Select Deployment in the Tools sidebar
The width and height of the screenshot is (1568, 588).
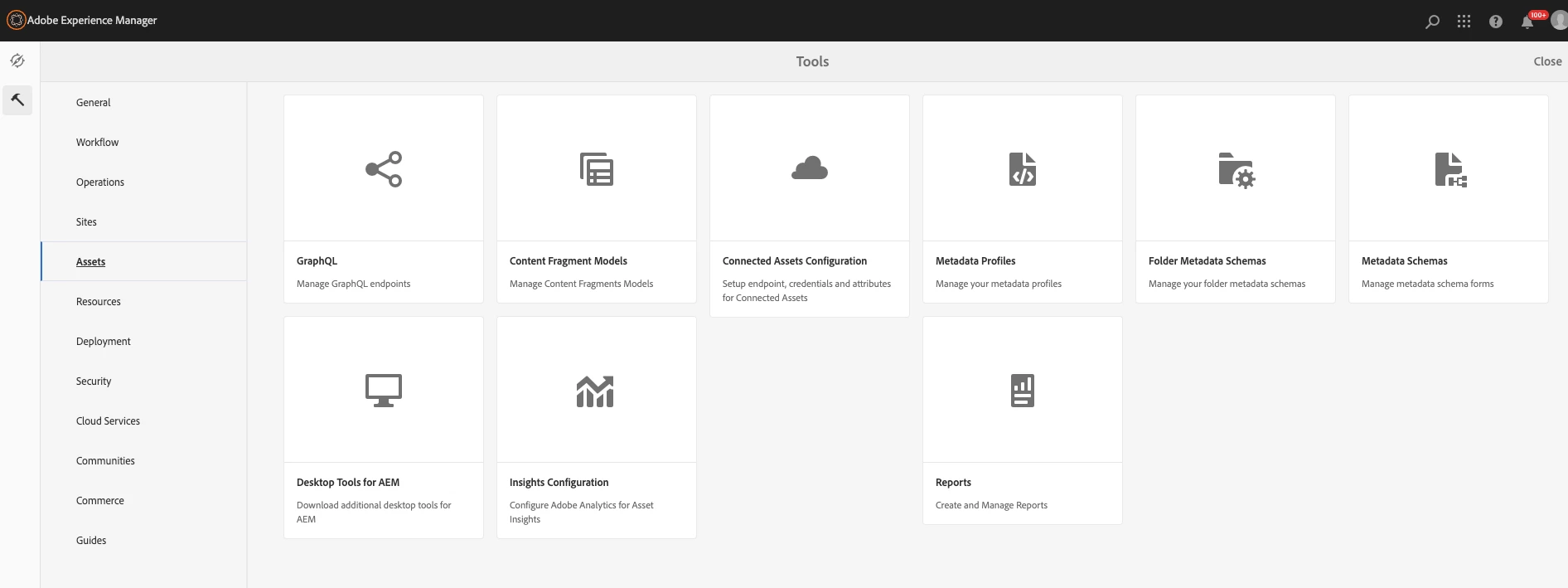tap(143, 342)
